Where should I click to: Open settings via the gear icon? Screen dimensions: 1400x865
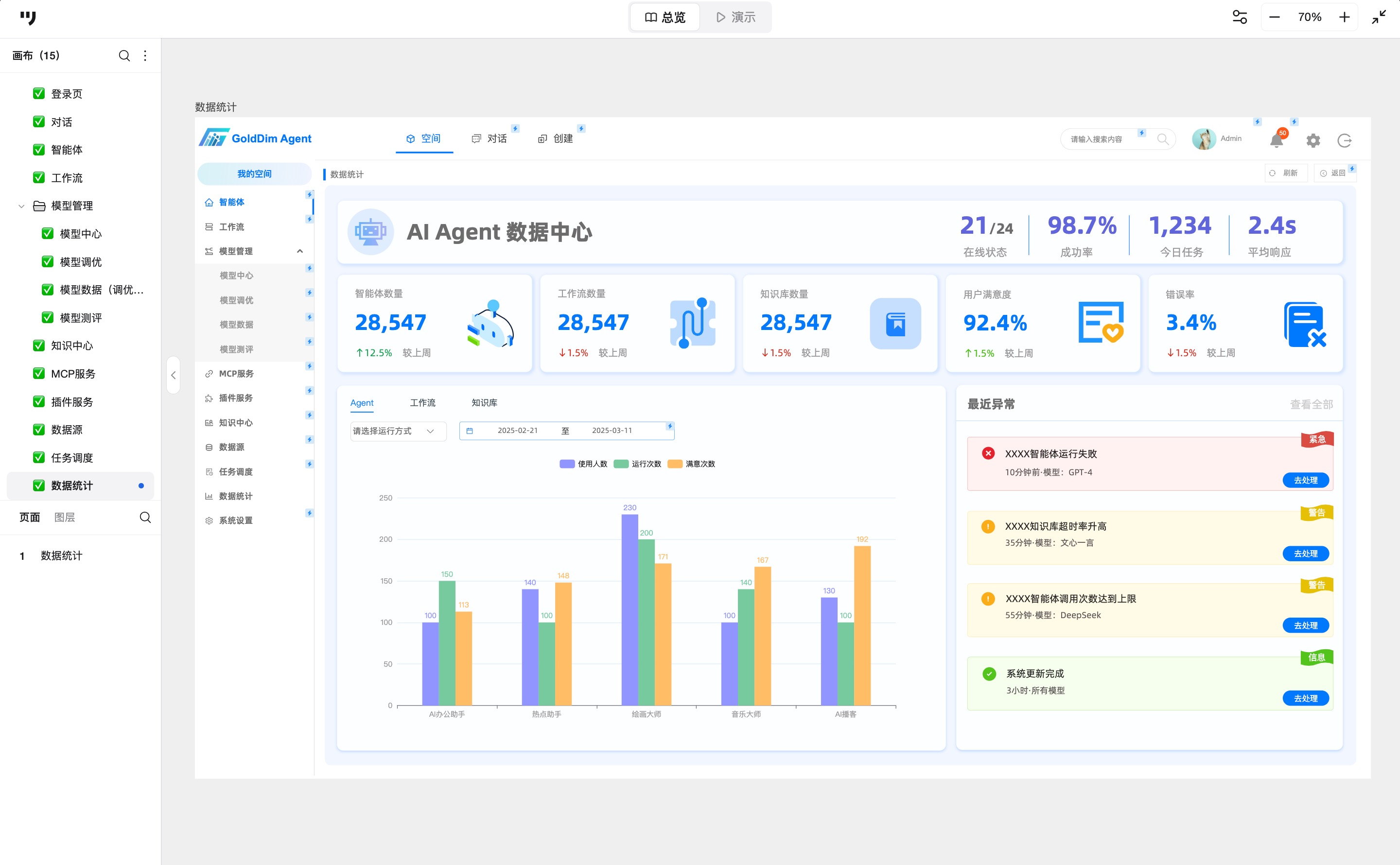tap(1313, 140)
